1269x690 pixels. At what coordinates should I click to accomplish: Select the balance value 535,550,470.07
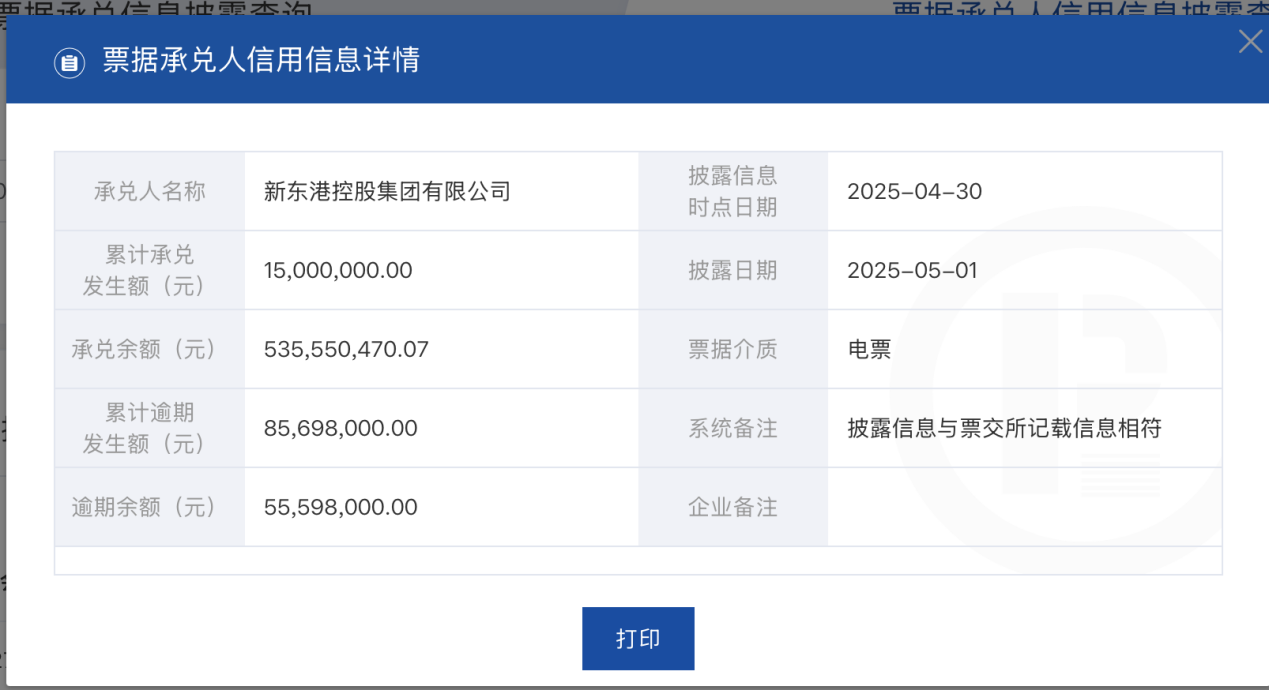coord(346,349)
